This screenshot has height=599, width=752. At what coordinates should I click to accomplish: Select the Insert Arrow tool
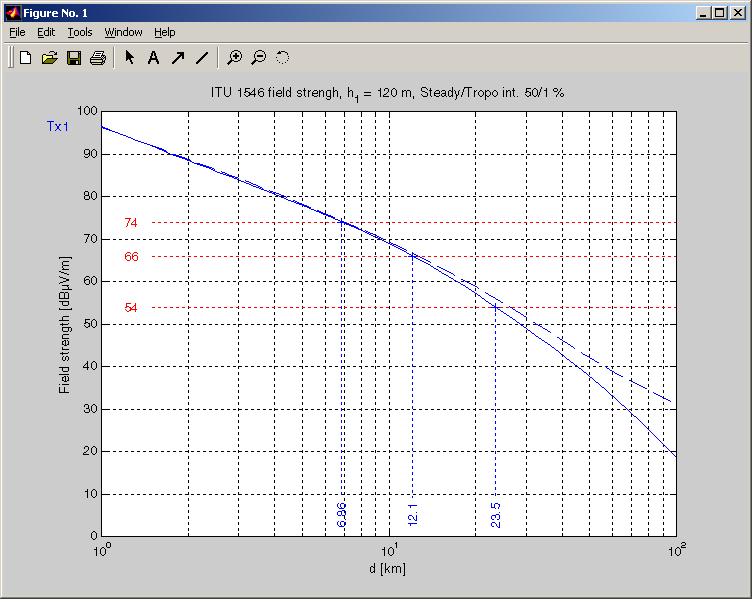click(x=178, y=58)
